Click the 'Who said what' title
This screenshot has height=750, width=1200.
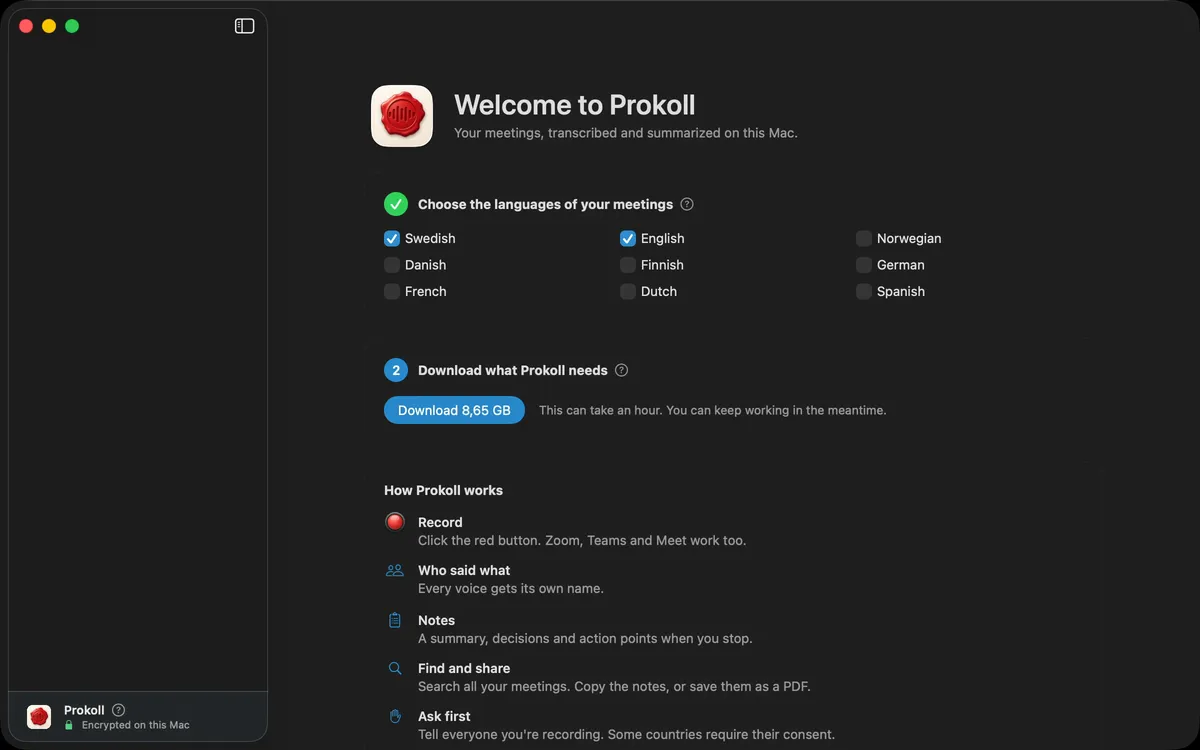pyautogui.click(x=464, y=570)
